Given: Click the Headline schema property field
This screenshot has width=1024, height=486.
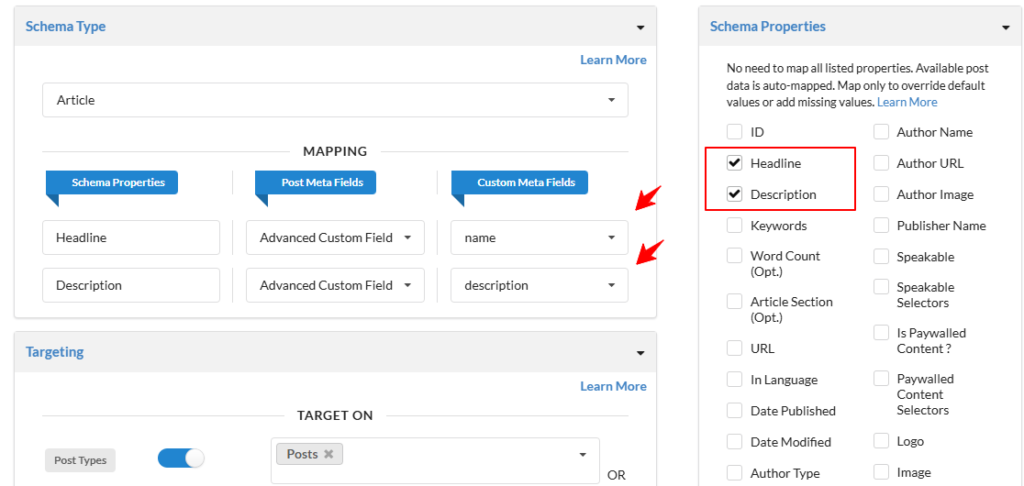Looking at the screenshot, I should (x=131, y=238).
